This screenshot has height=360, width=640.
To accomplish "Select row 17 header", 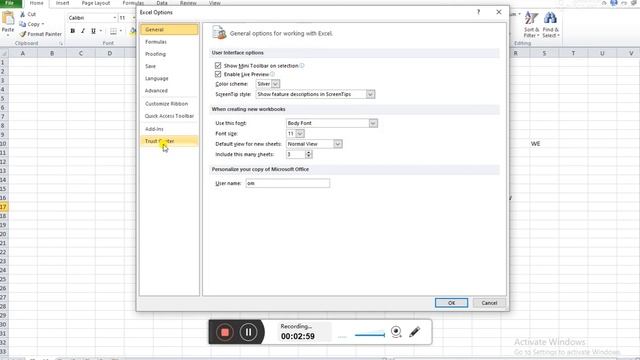I will click(4, 207).
